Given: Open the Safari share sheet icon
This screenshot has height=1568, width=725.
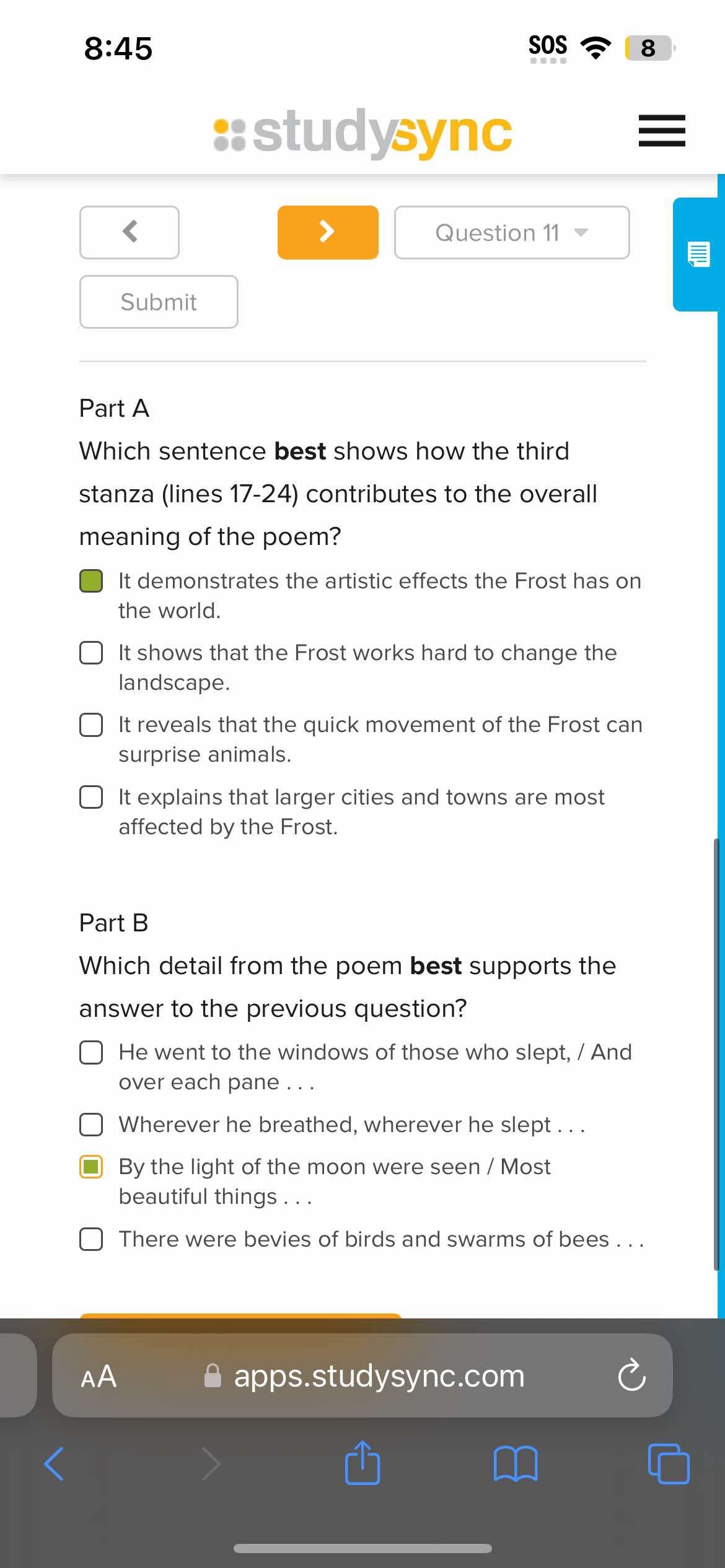Looking at the screenshot, I should [x=362, y=1463].
